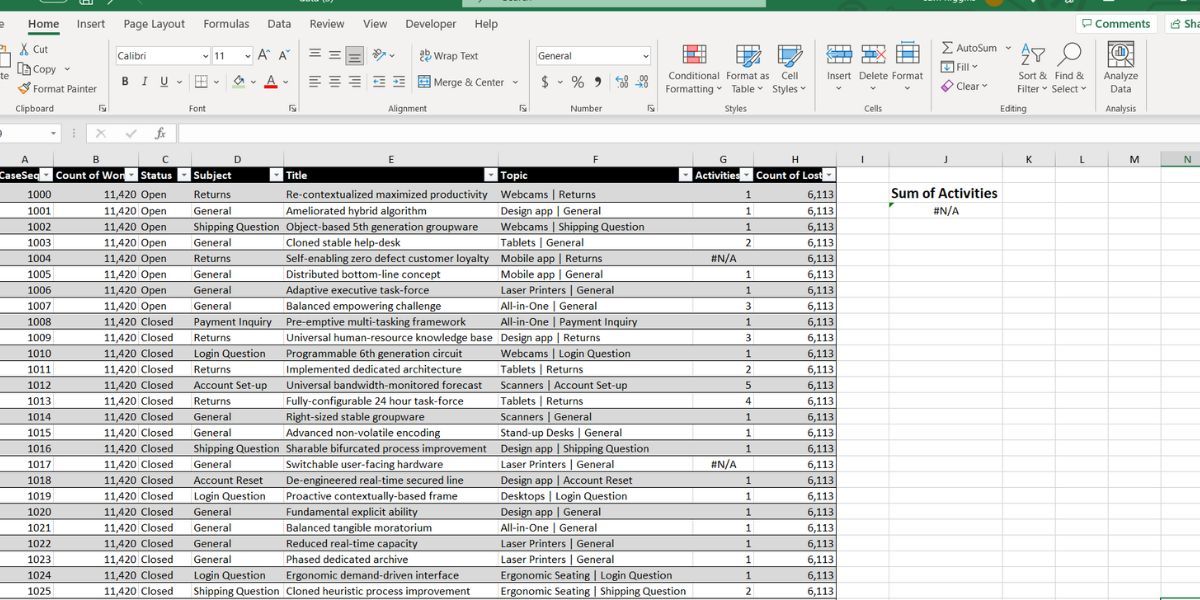Toggle Italic formatting

(x=144, y=82)
